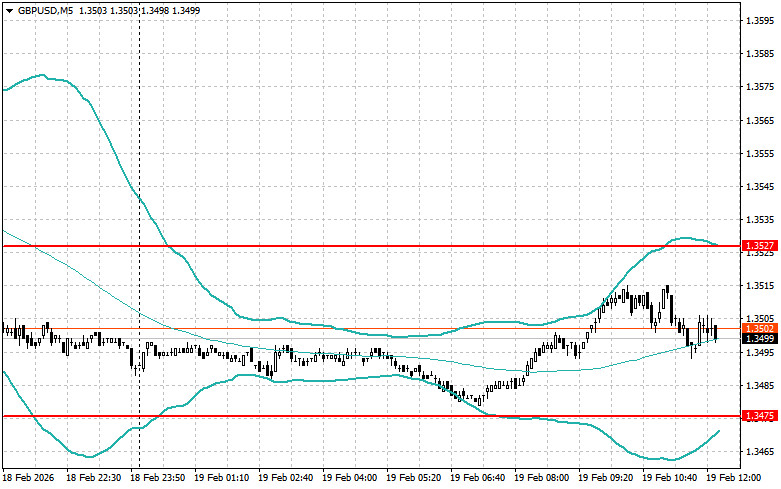Click the 1.3465 price scale value
This screenshot has height=489, width=781.
coord(760,452)
